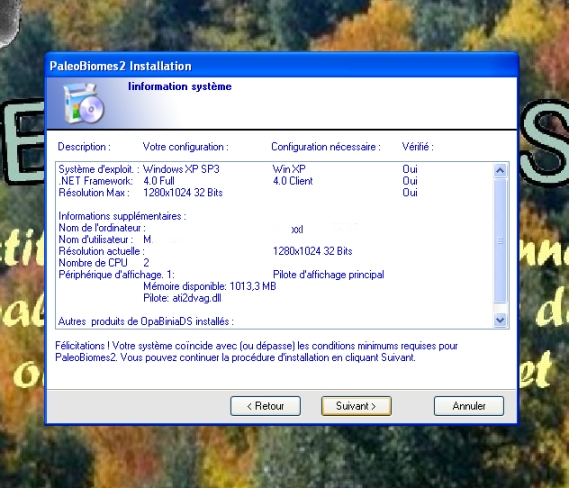Click the 'Pilote: ati2dvag.dll' line
This screenshot has height=488, width=569.
182,298
